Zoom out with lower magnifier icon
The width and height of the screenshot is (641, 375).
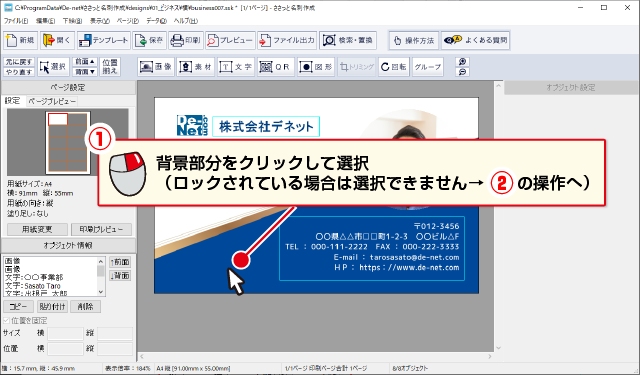pyautogui.click(x=462, y=72)
